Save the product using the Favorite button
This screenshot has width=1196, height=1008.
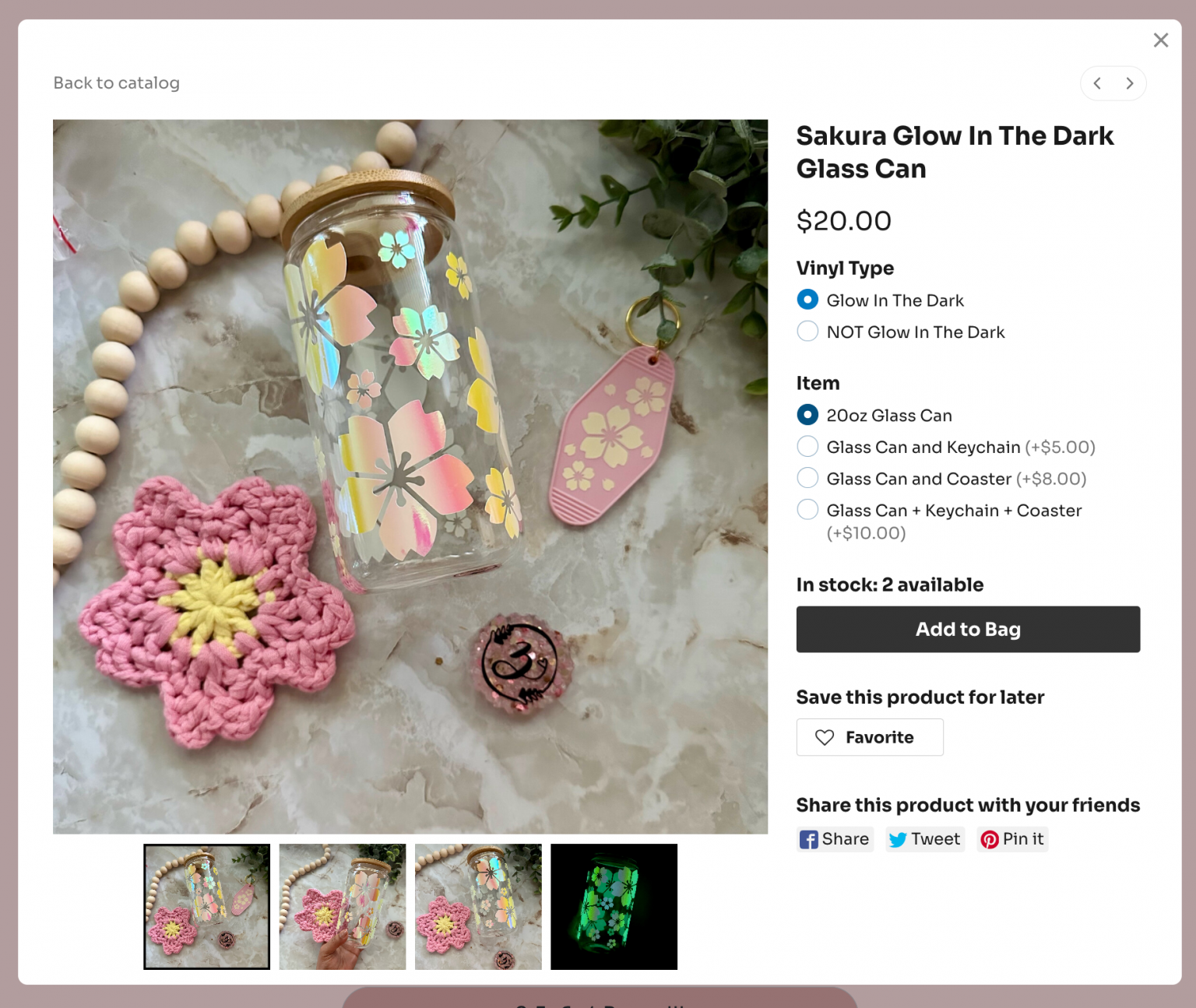click(870, 737)
